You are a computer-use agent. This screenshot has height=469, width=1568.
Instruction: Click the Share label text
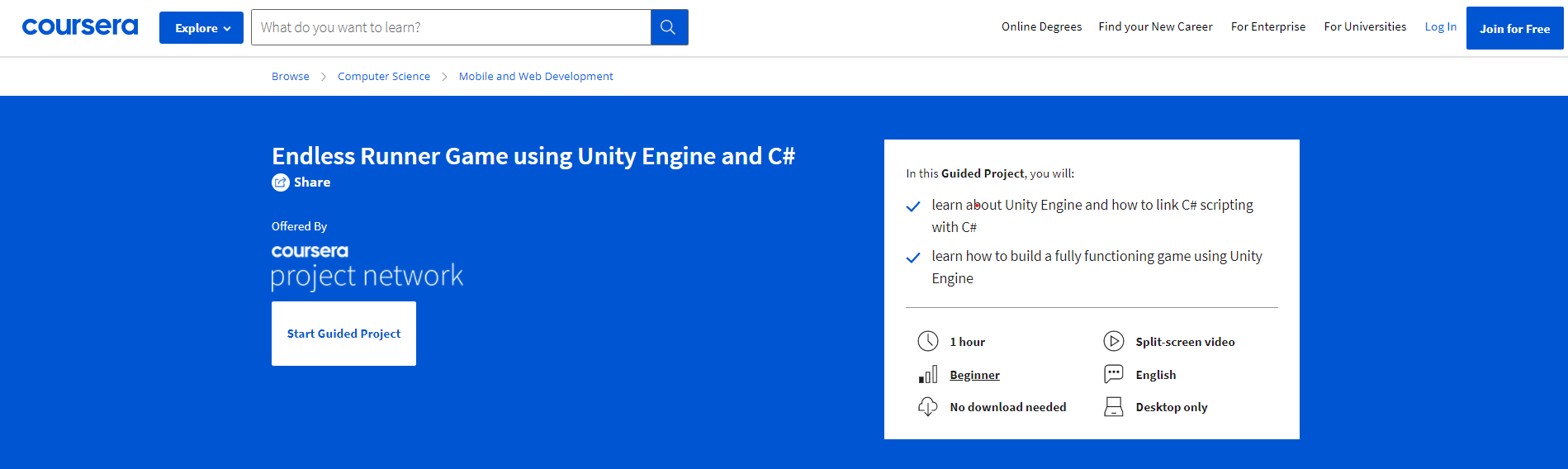point(312,182)
